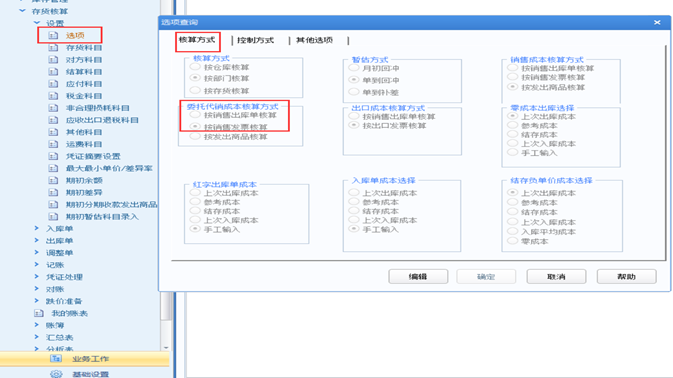
Task: Select 按存货核算 in the 核算方式 group
Action: pyautogui.click(x=195, y=91)
